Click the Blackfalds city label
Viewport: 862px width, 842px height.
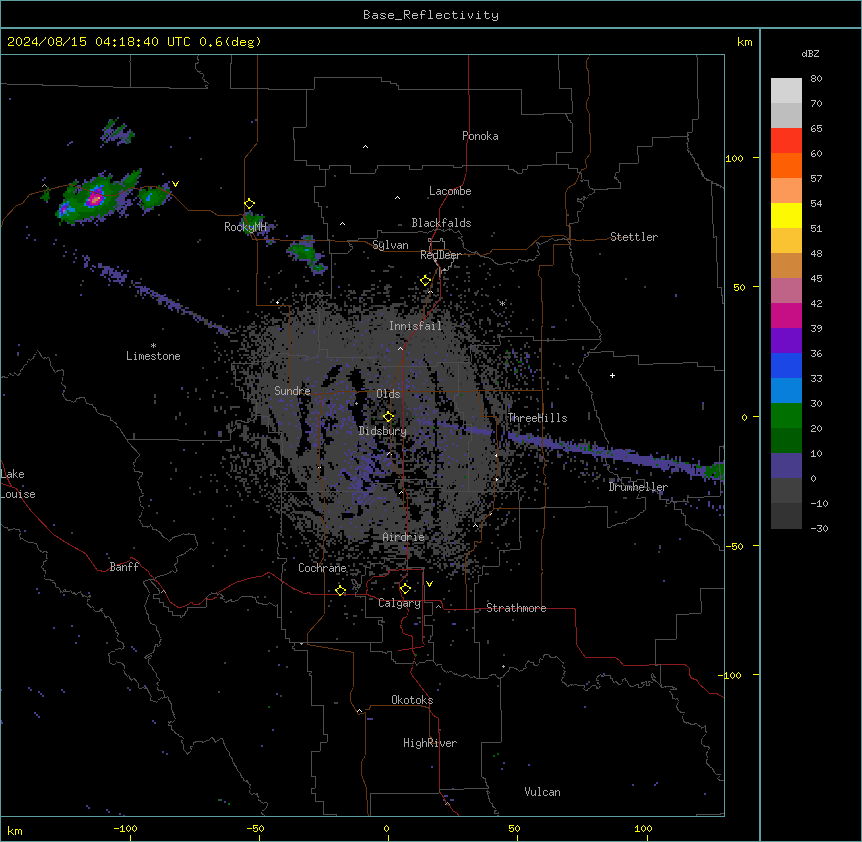[441, 223]
